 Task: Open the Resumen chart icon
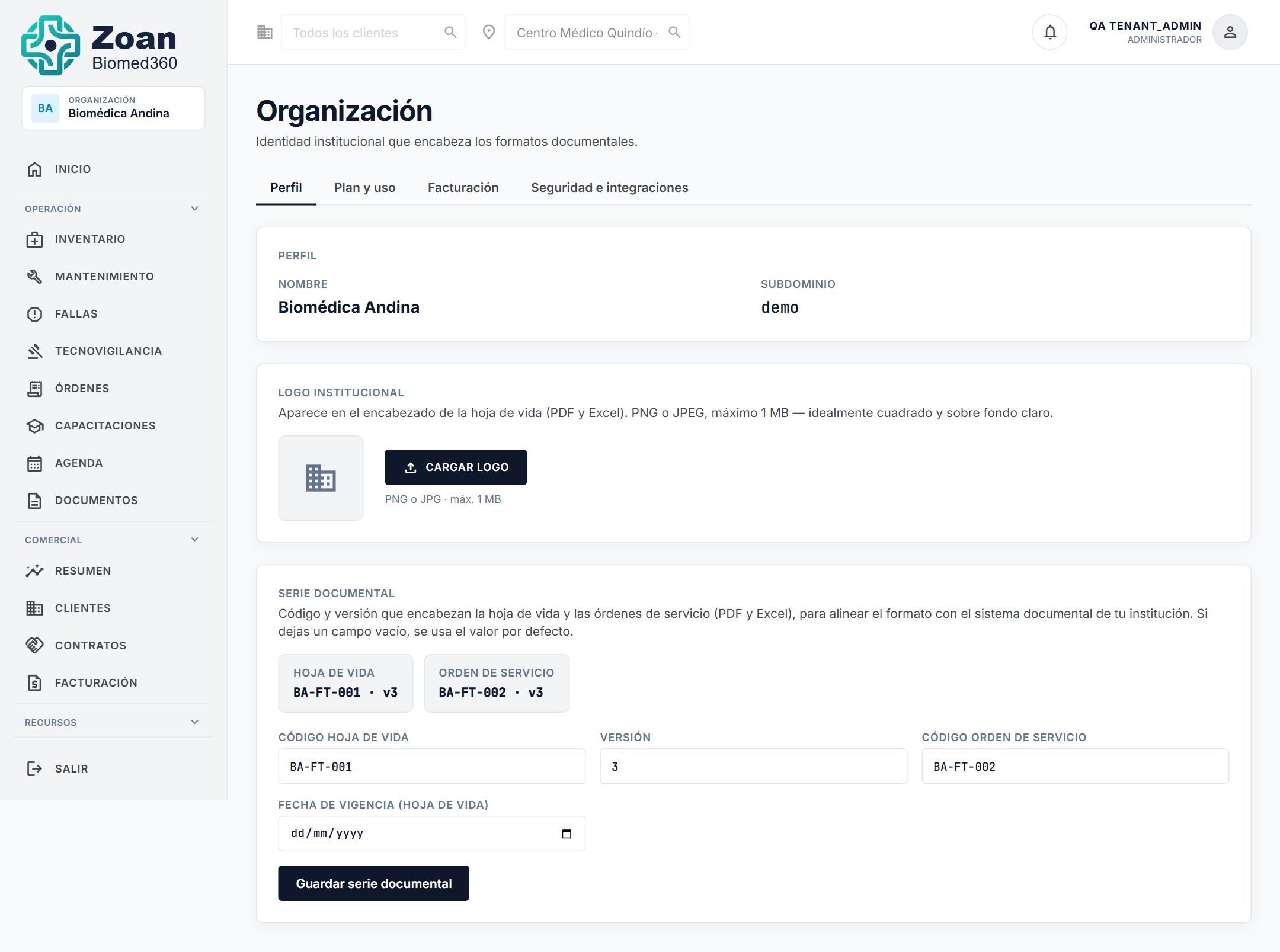pos(35,571)
